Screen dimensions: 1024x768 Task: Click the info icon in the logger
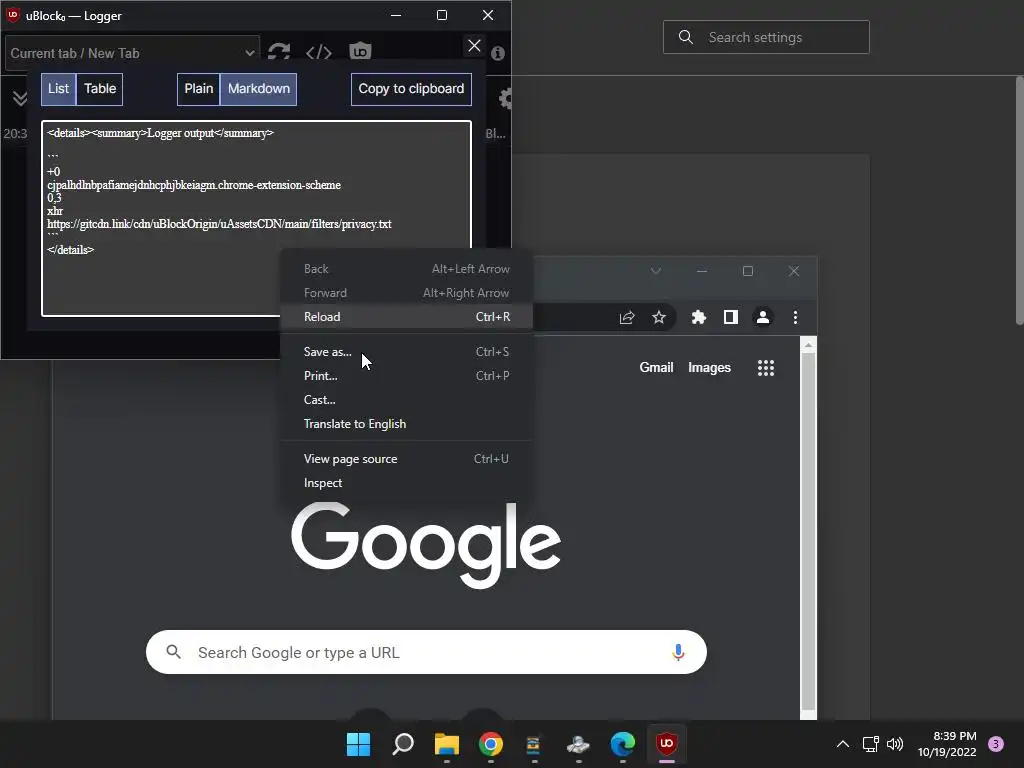(498, 54)
